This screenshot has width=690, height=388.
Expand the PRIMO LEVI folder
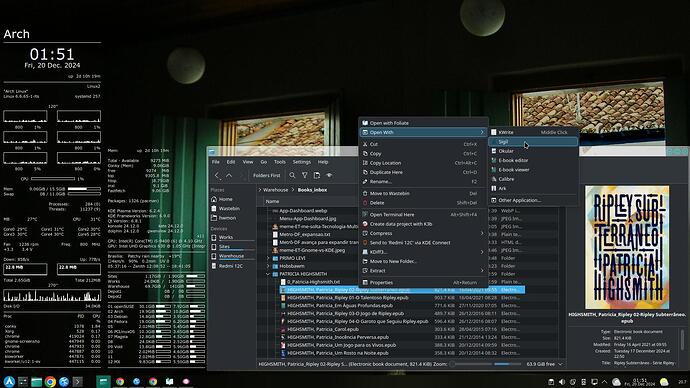(x=268, y=258)
